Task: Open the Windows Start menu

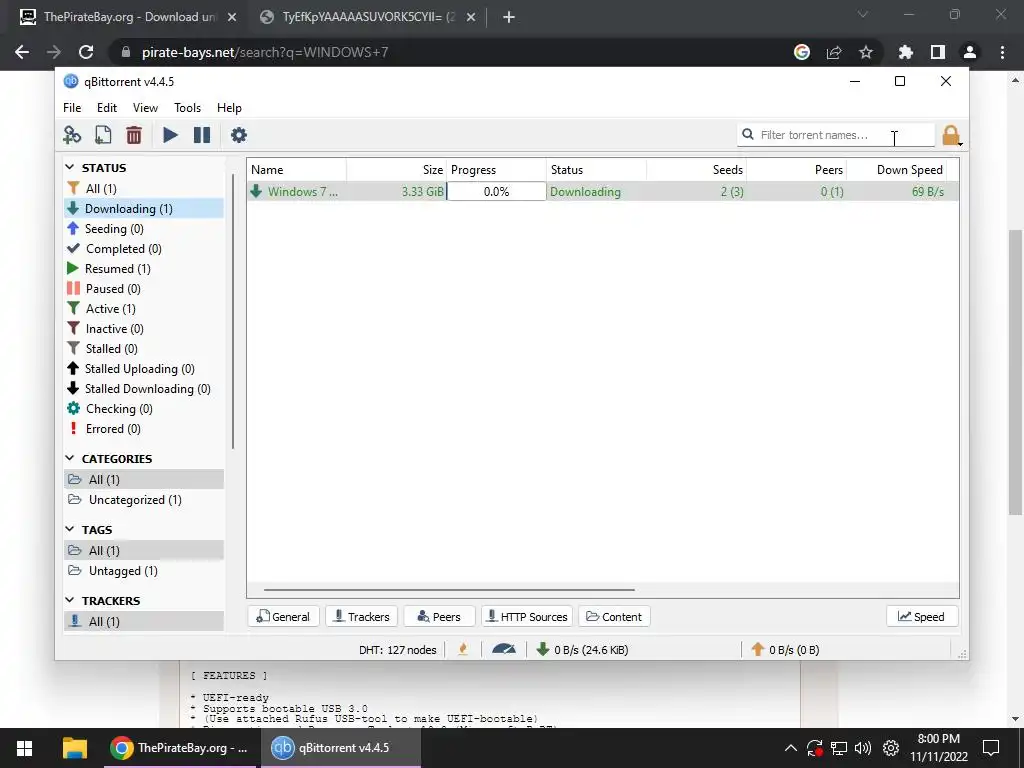Action: tap(24, 748)
